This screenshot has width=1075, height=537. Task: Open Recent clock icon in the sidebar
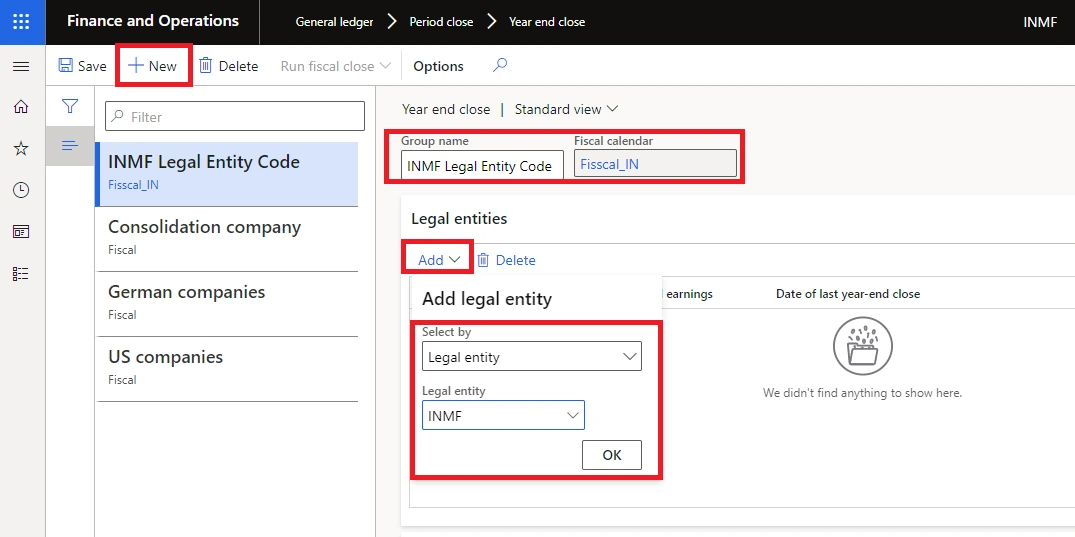pos(21,190)
